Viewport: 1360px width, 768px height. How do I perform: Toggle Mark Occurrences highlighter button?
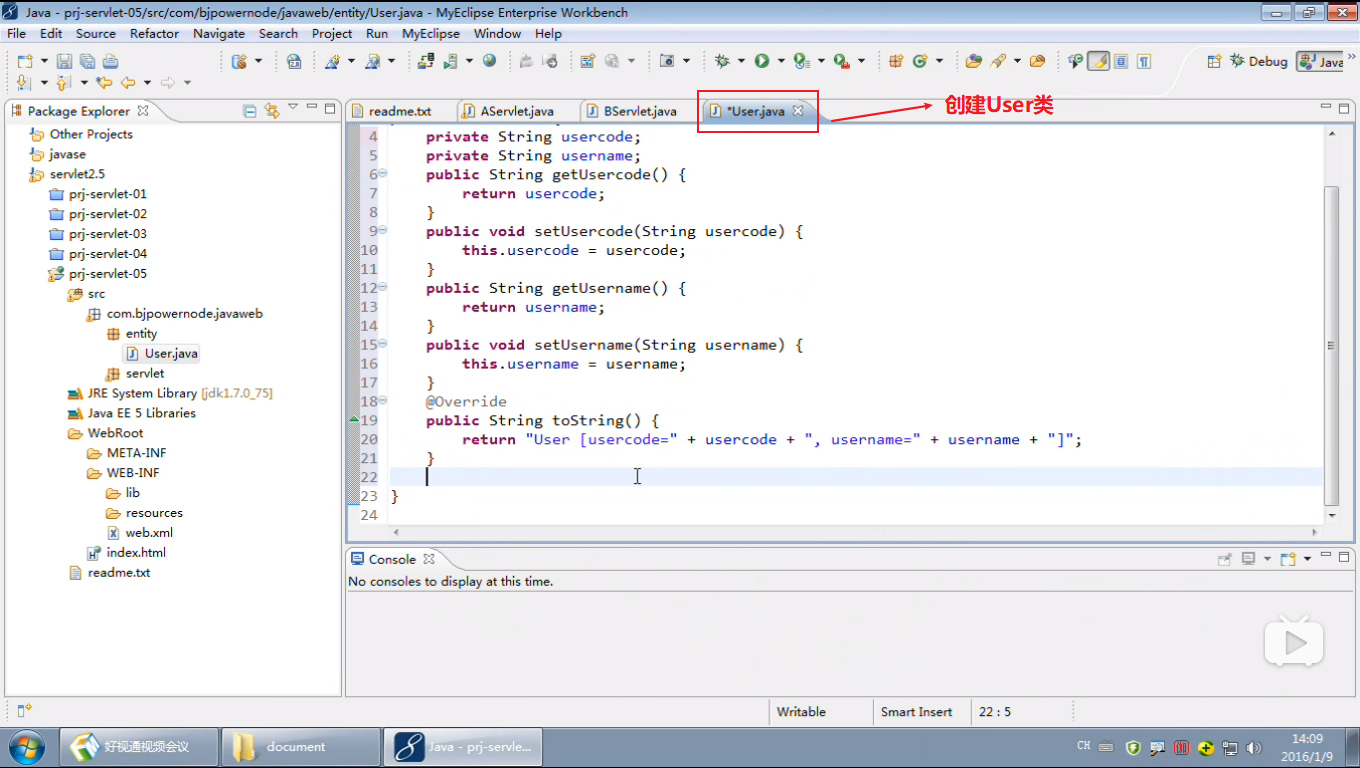pos(1098,61)
